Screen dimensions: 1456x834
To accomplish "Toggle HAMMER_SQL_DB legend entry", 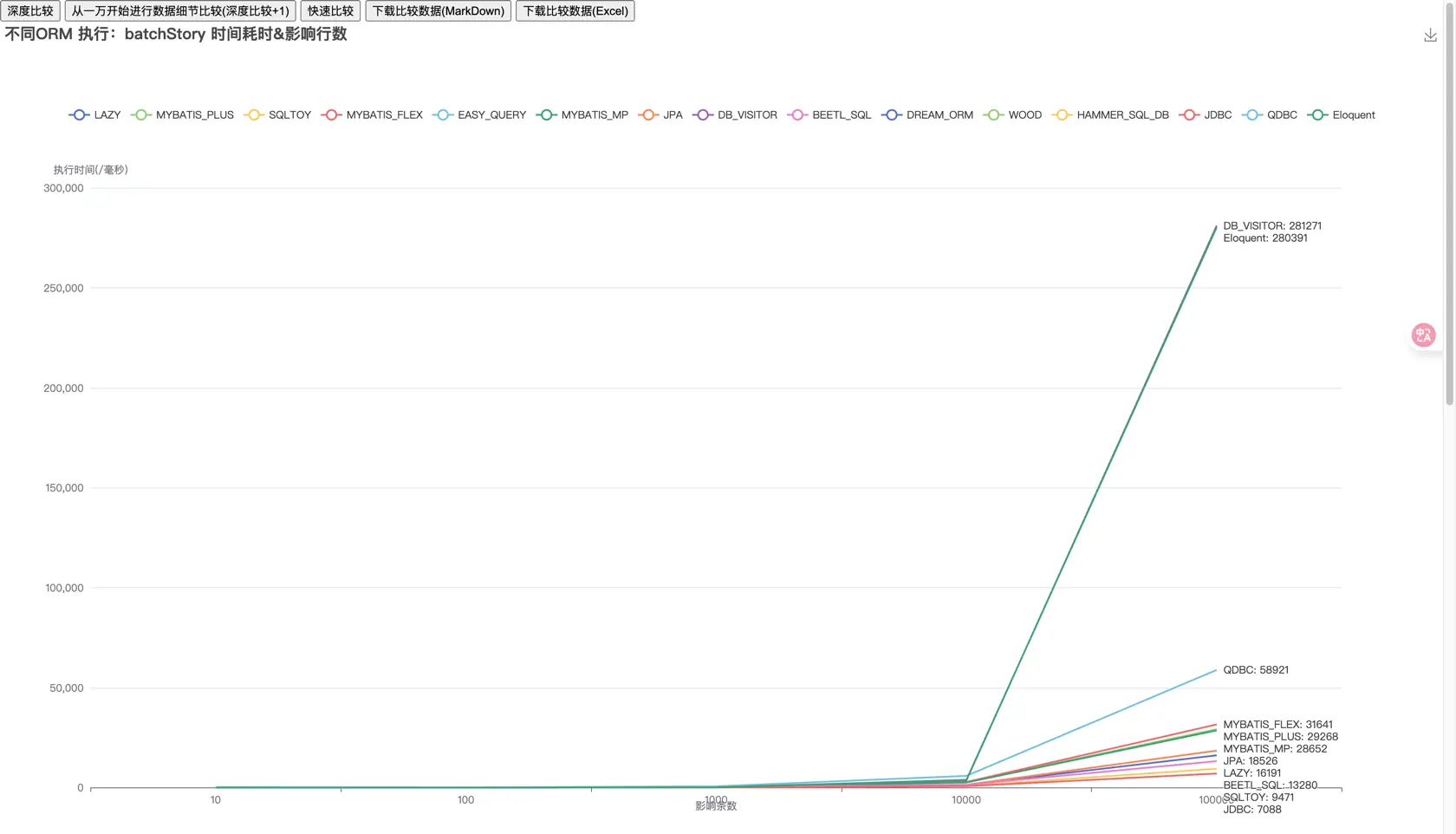I will pyautogui.click(x=1110, y=115).
